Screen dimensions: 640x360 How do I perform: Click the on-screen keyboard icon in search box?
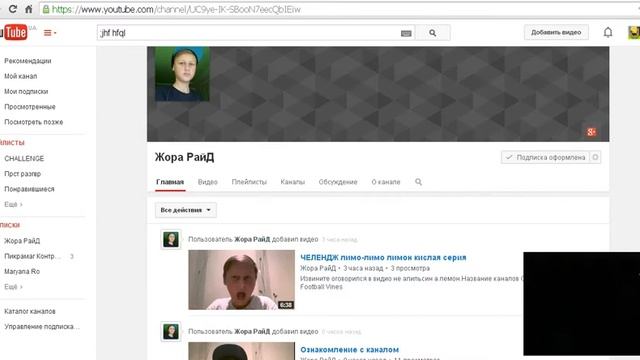pyautogui.click(x=406, y=33)
